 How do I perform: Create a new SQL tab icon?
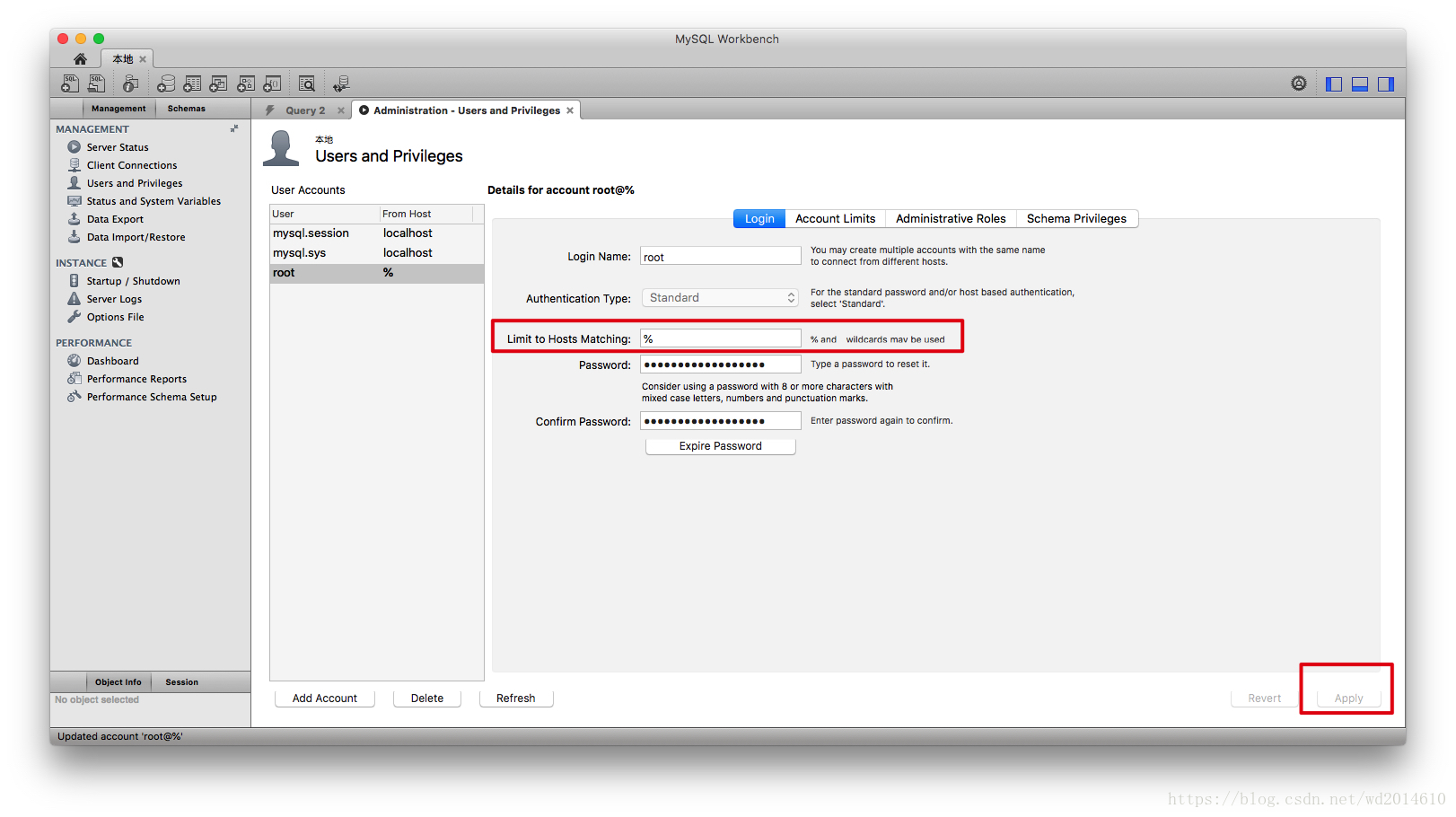(x=70, y=83)
